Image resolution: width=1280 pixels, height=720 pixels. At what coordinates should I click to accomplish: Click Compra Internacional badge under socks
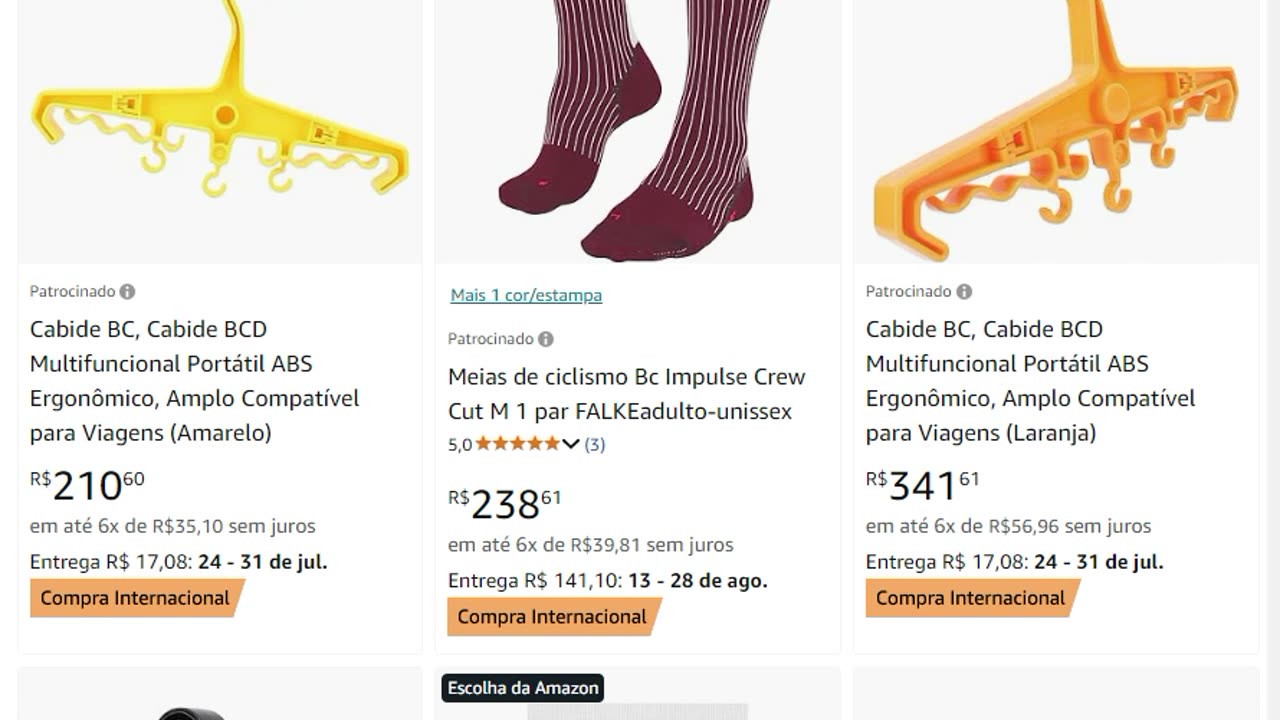(552, 617)
